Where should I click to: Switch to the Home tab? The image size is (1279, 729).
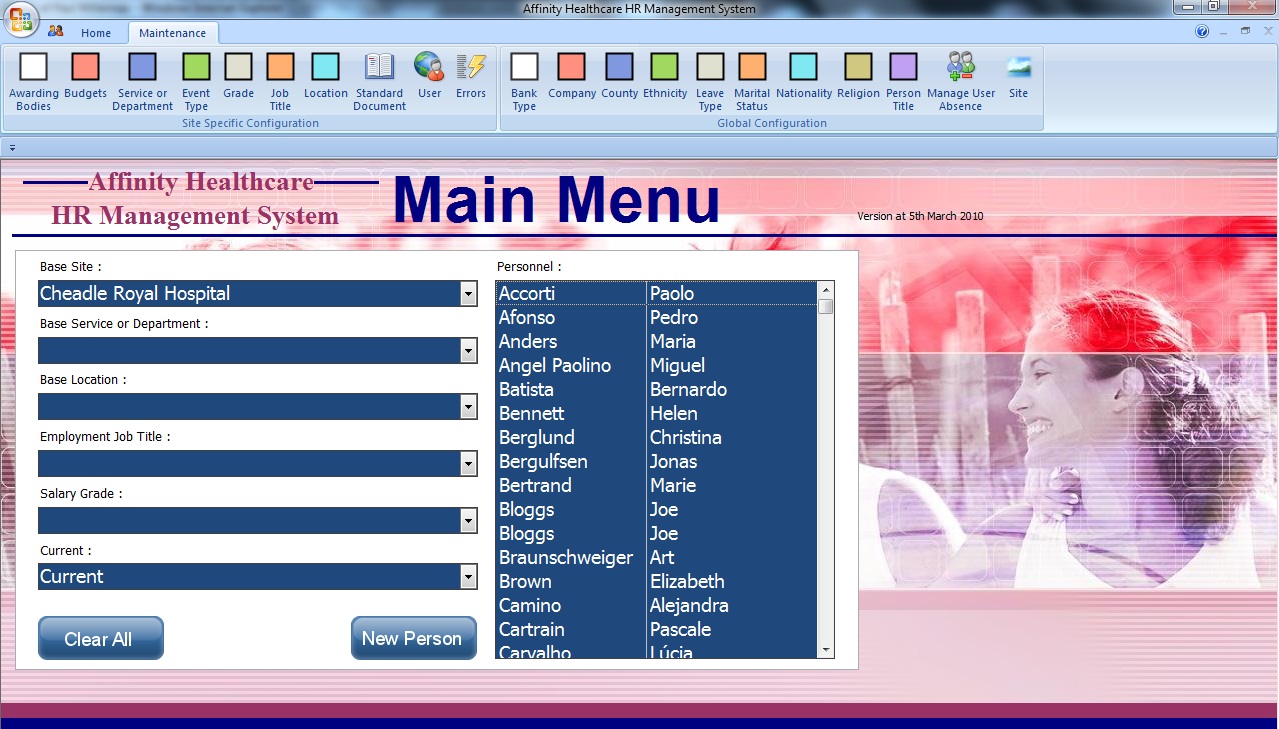click(x=96, y=33)
